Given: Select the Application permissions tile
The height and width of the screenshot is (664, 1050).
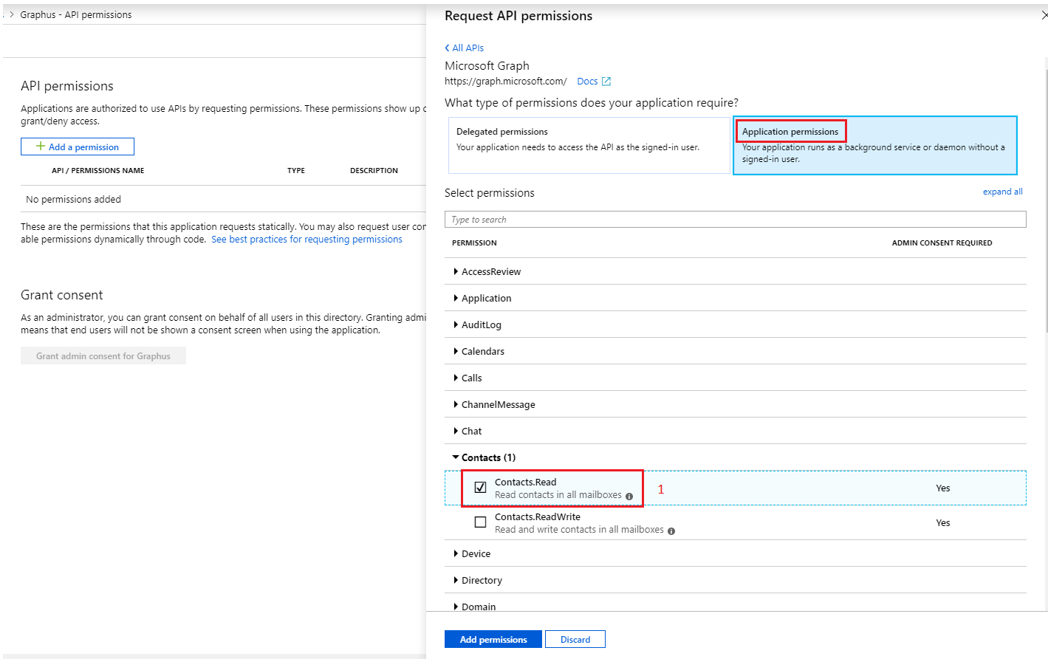Looking at the screenshot, I should (x=875, y=145).
